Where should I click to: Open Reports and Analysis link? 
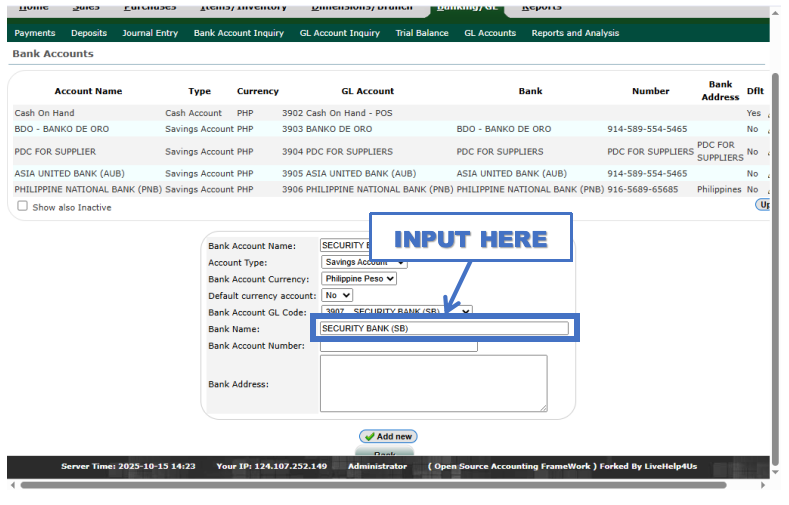(x=575, y=33)
